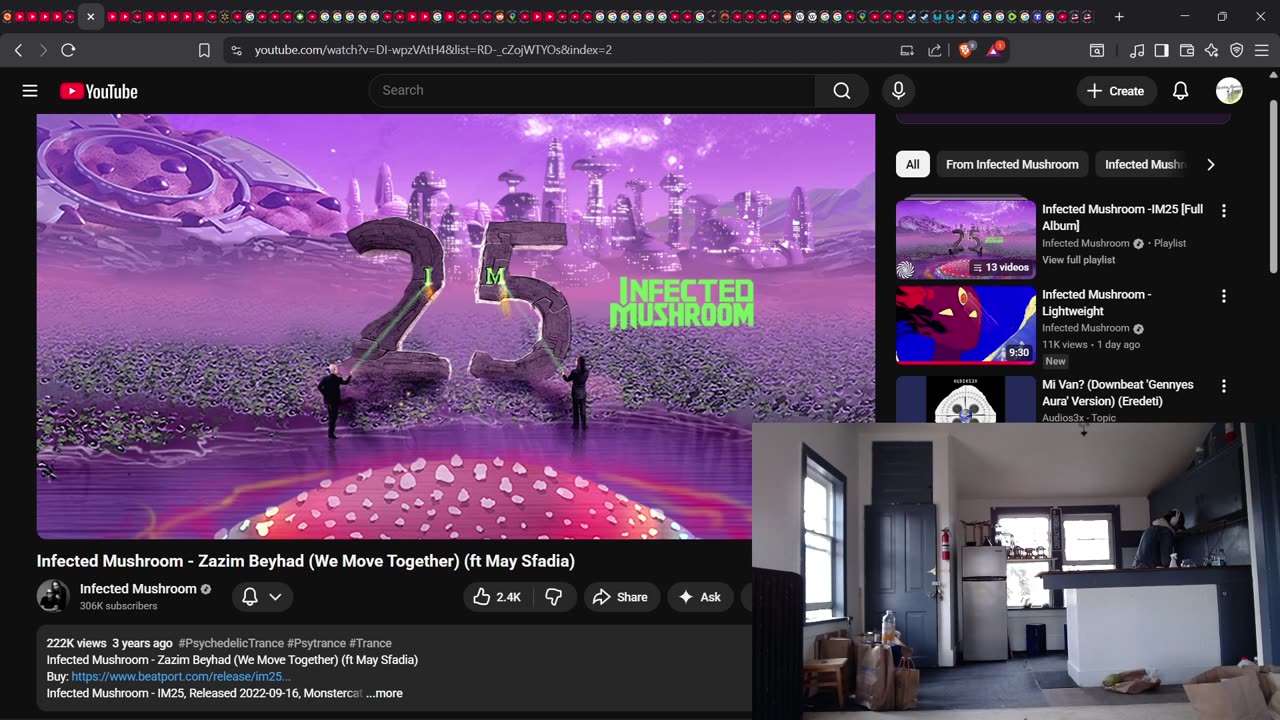View site information in address bar

pos(236,50)
